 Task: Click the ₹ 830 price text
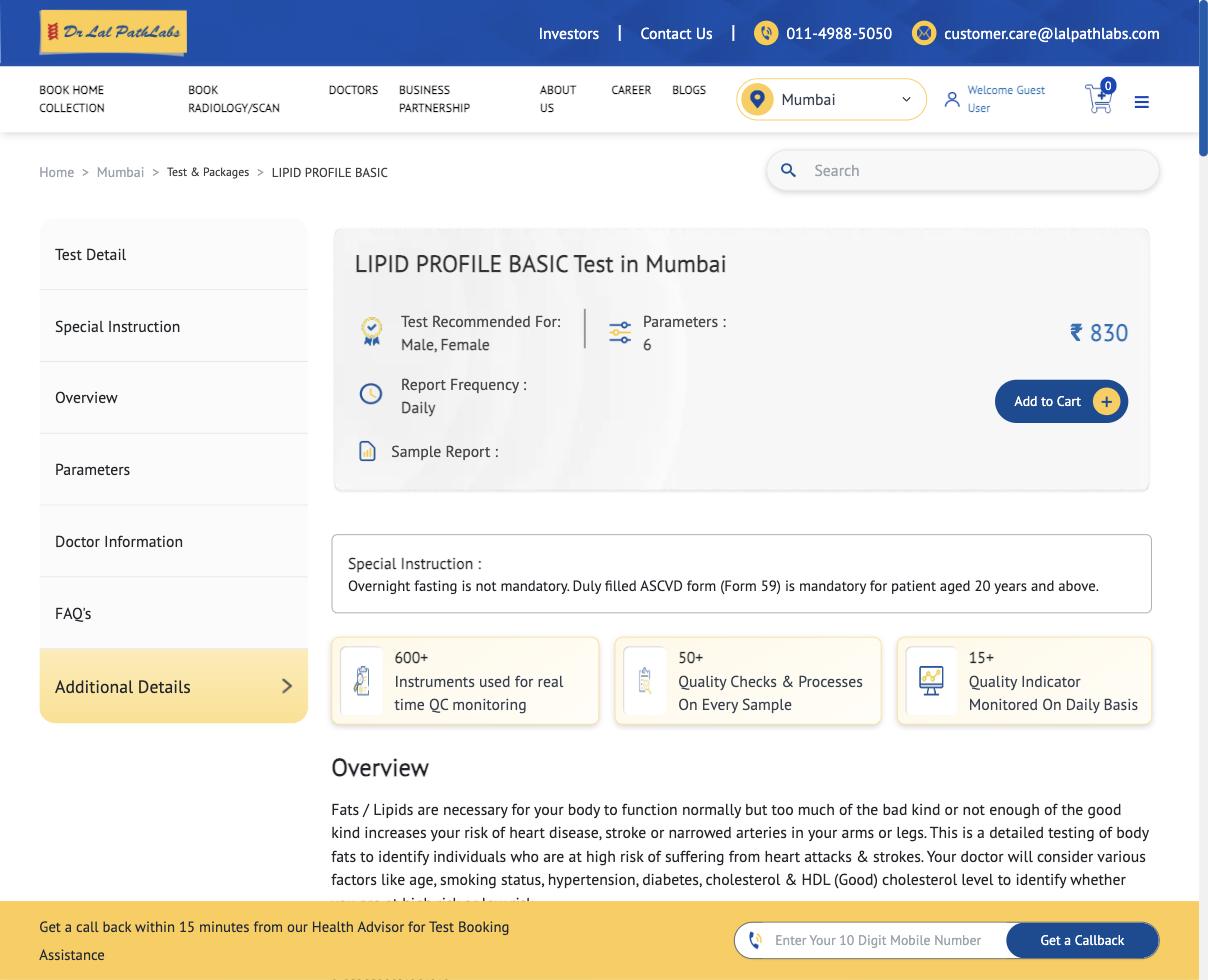[1099, 333]
